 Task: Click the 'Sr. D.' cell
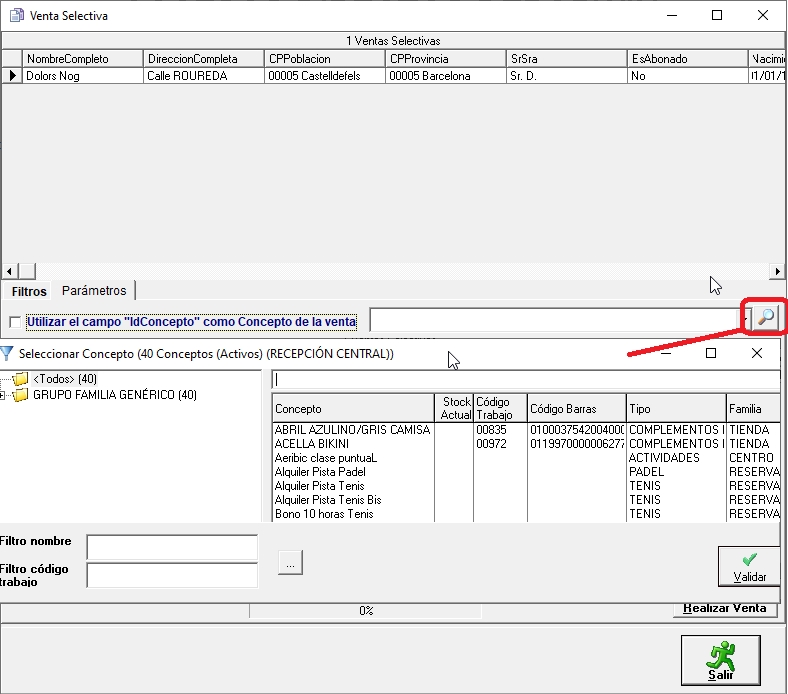tap(567, 76)
